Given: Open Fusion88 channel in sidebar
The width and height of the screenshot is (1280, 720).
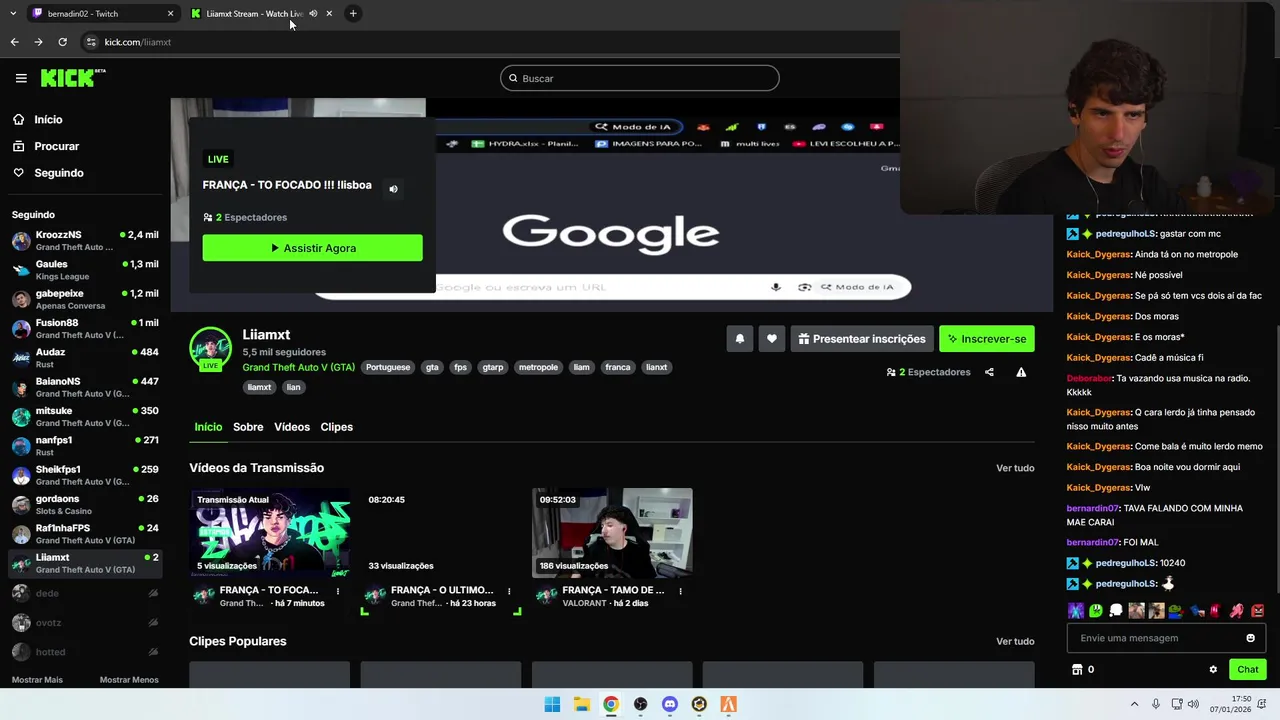Looking at the screenshot, I should [x=85, y=329].
